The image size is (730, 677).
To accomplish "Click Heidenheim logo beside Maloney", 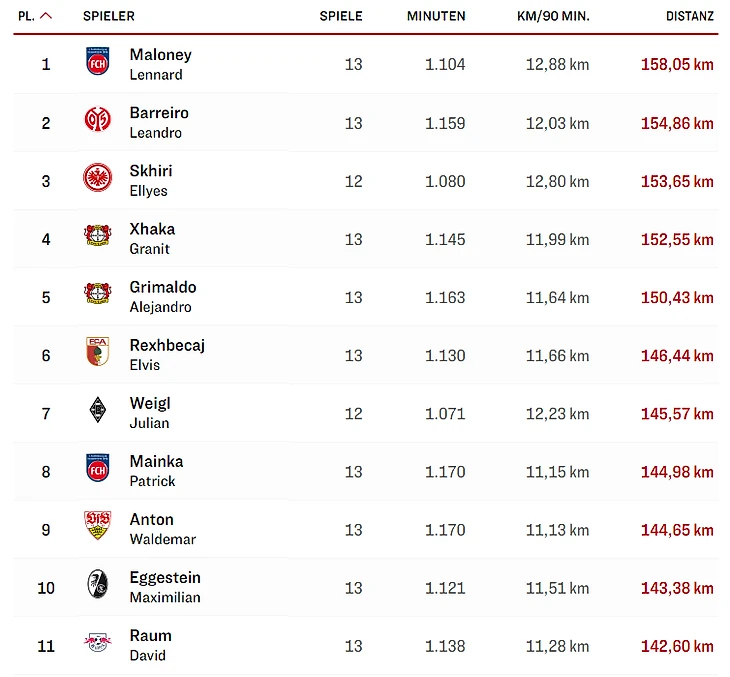I will point(97,64).
